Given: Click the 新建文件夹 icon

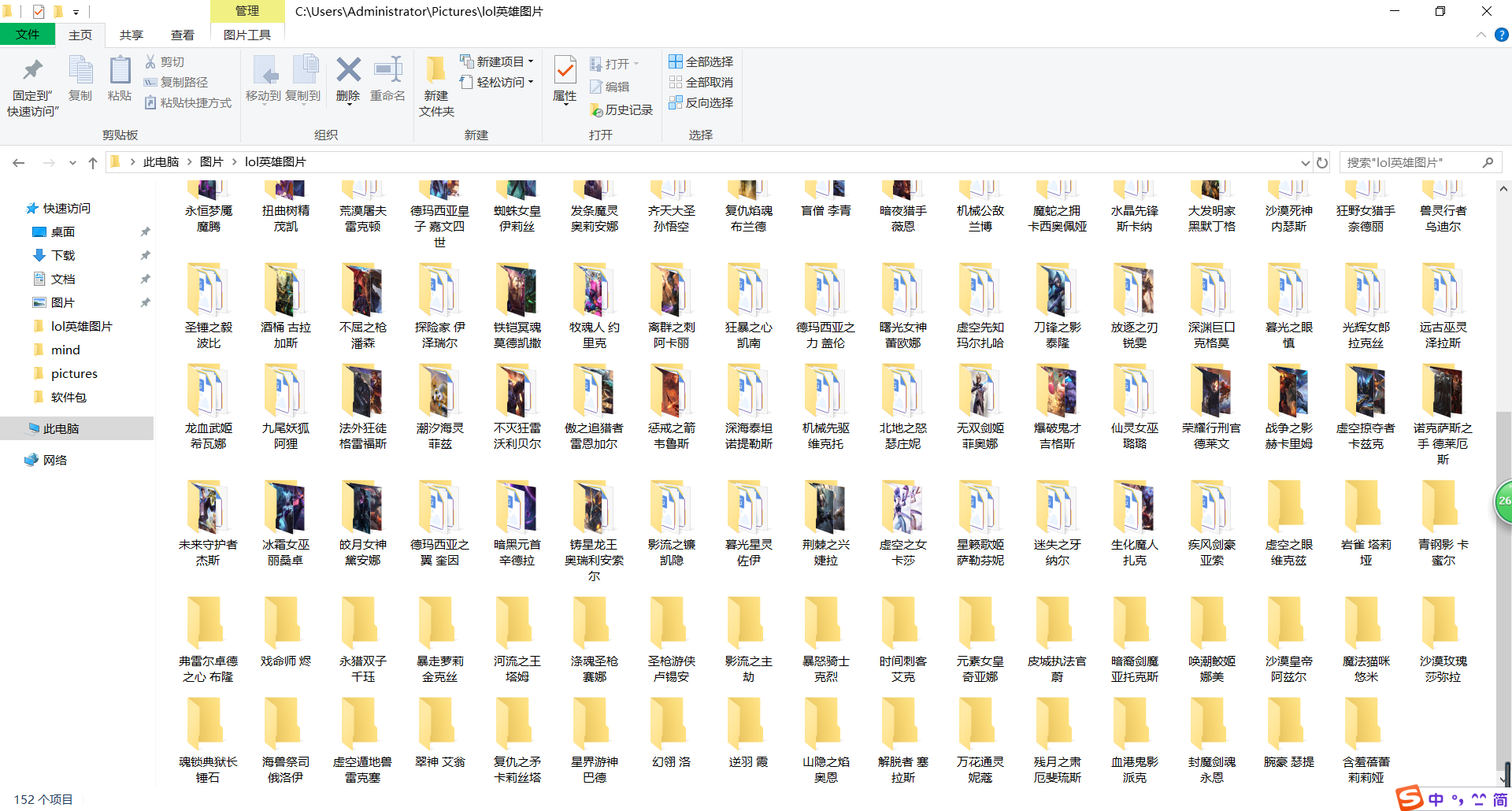Looking at the screenshot, I should (435, 69).
